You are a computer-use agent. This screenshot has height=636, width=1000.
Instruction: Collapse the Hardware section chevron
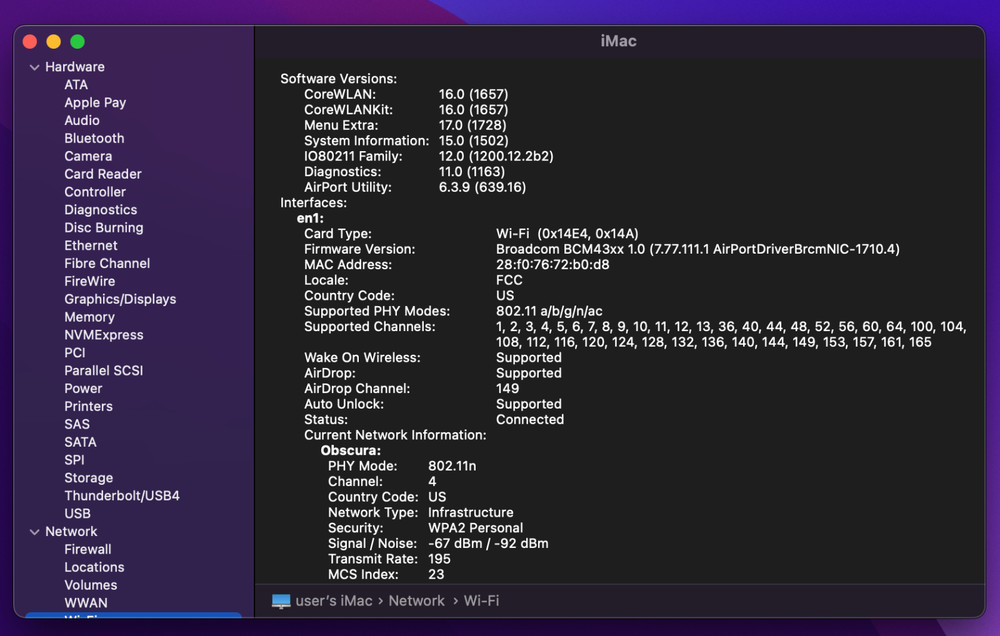point(34,67)
